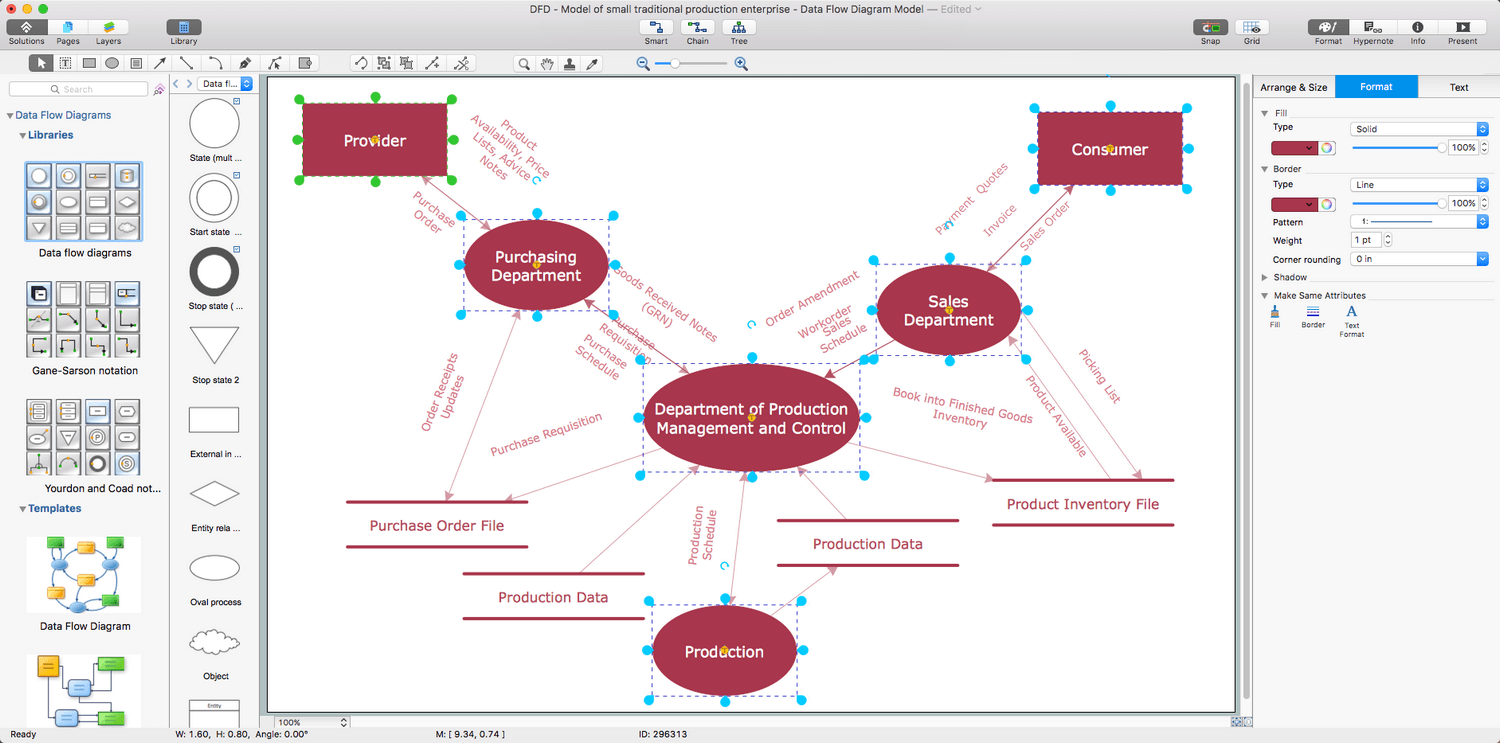Viewport: 1500px width, 743px height.
Task: Go to previous library with back chevron
Action: (x=176, y=84)
